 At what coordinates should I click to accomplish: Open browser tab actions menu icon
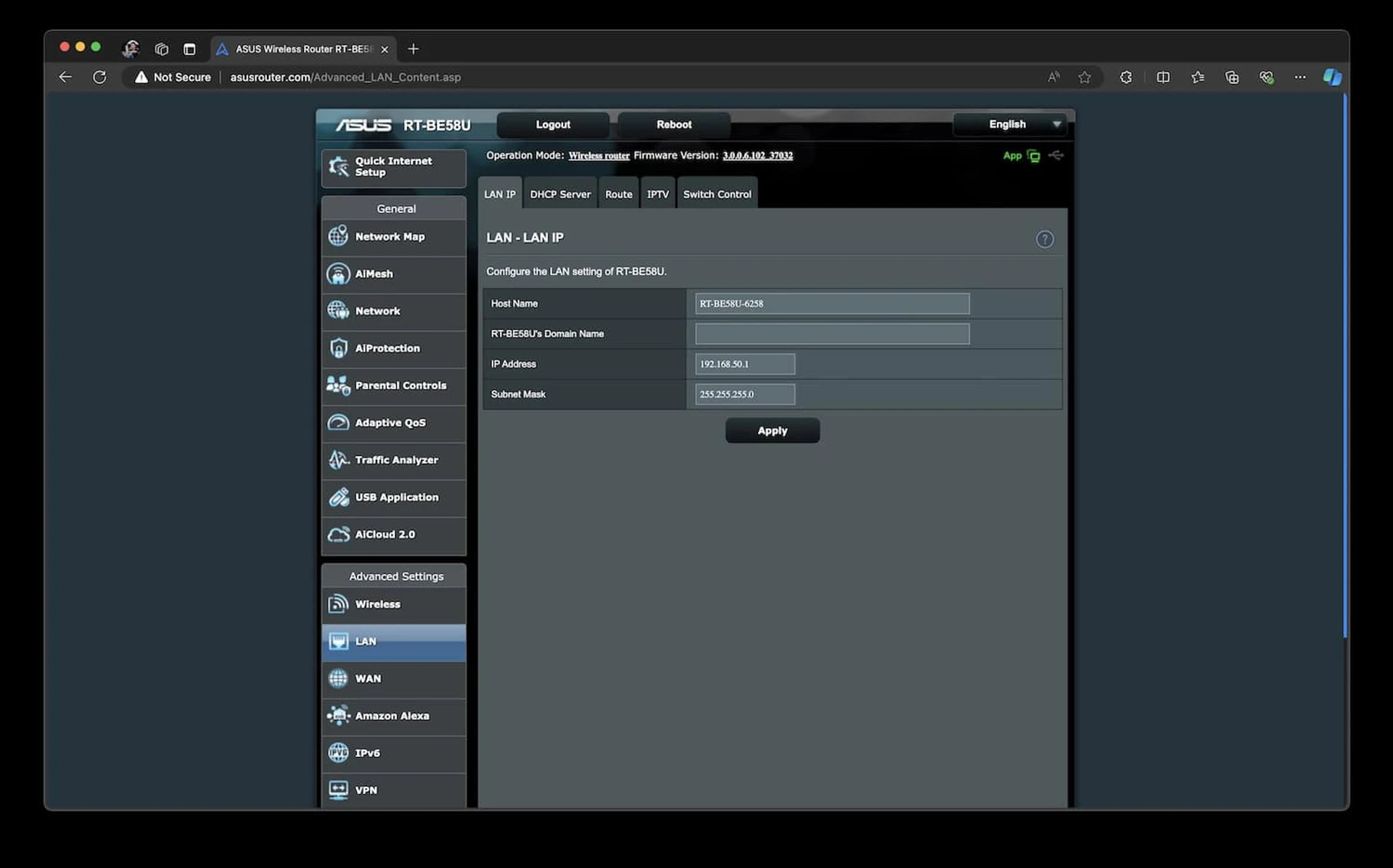coord(189,49)
